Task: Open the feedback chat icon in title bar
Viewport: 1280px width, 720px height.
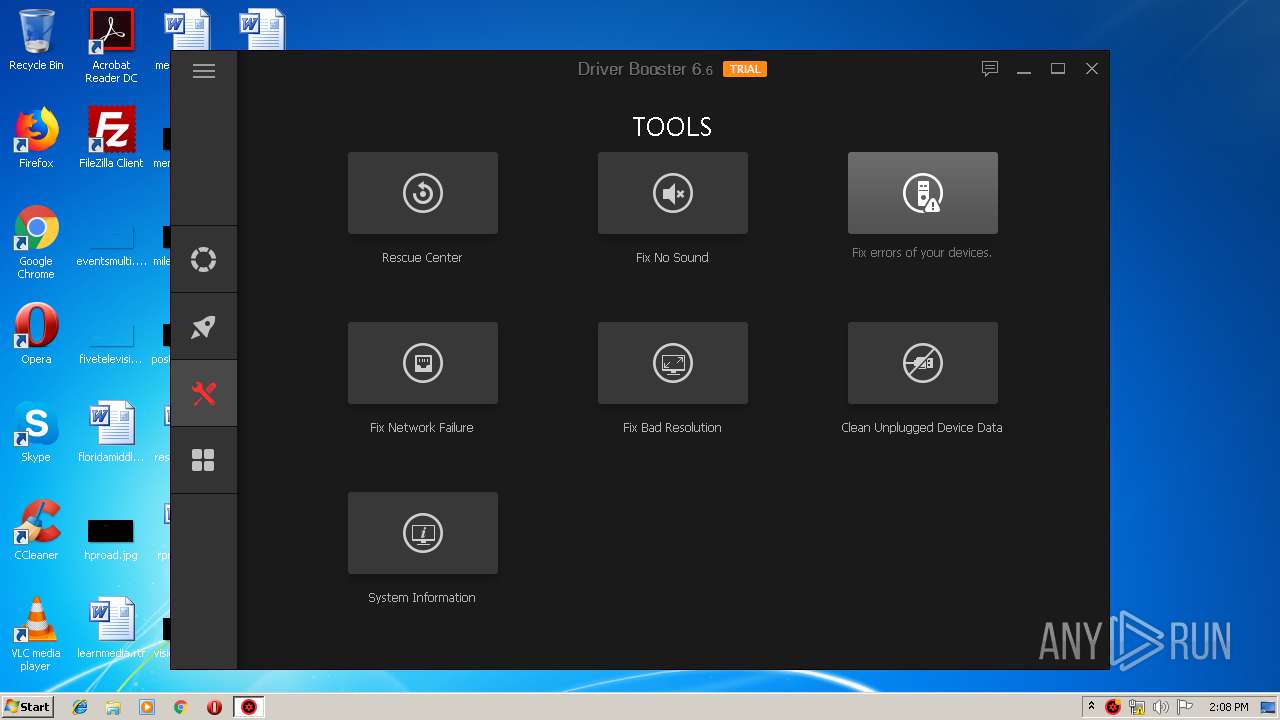Action: (x=990, y=69)
